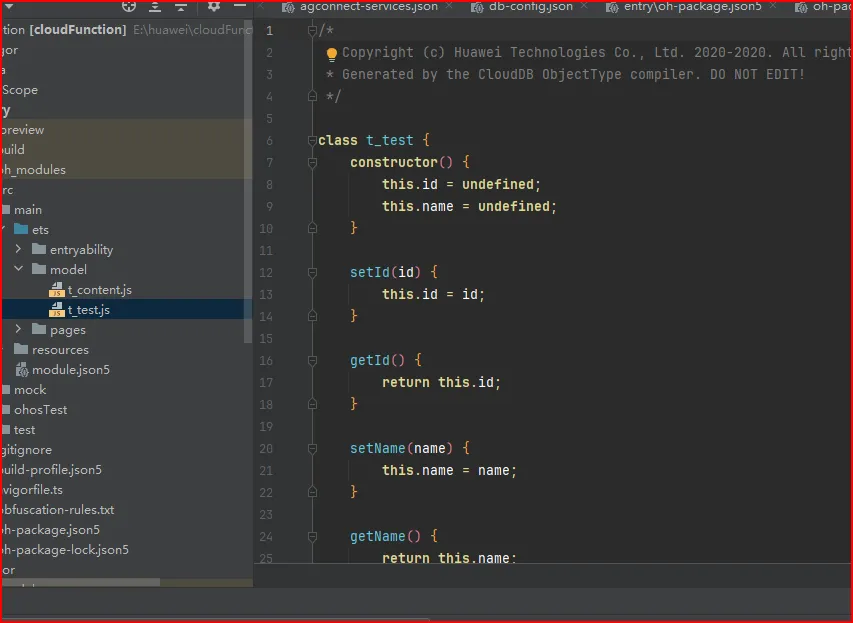Fold the setName method at line 20

point(312,448)
